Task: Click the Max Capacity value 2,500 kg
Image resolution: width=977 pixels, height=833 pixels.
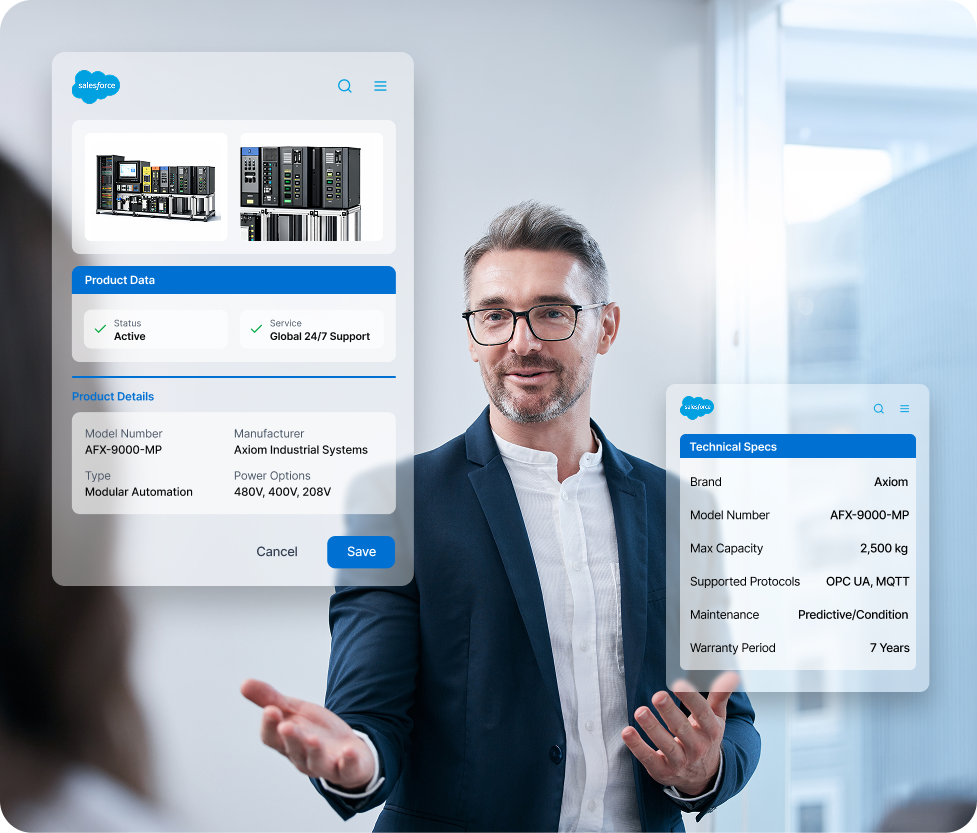Action: [x=884, y=548]
